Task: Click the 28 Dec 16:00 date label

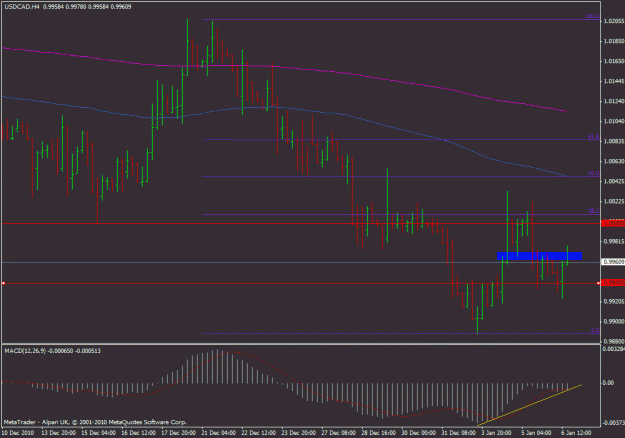Action: [379, 432]
